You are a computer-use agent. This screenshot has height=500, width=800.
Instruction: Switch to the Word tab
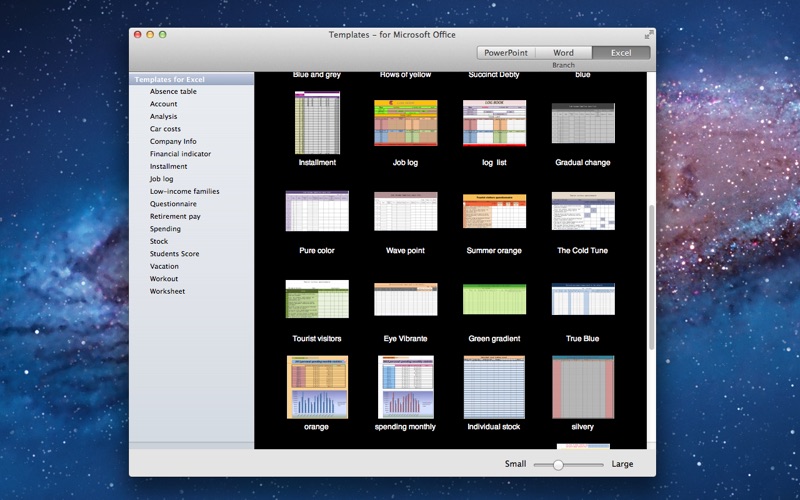pos(564,53)
